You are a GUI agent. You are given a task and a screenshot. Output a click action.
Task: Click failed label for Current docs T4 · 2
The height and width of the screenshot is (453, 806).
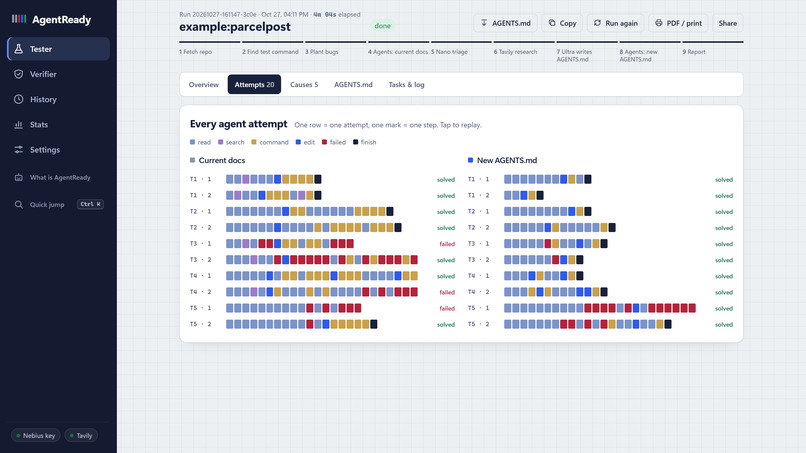(x=447, y=292)
